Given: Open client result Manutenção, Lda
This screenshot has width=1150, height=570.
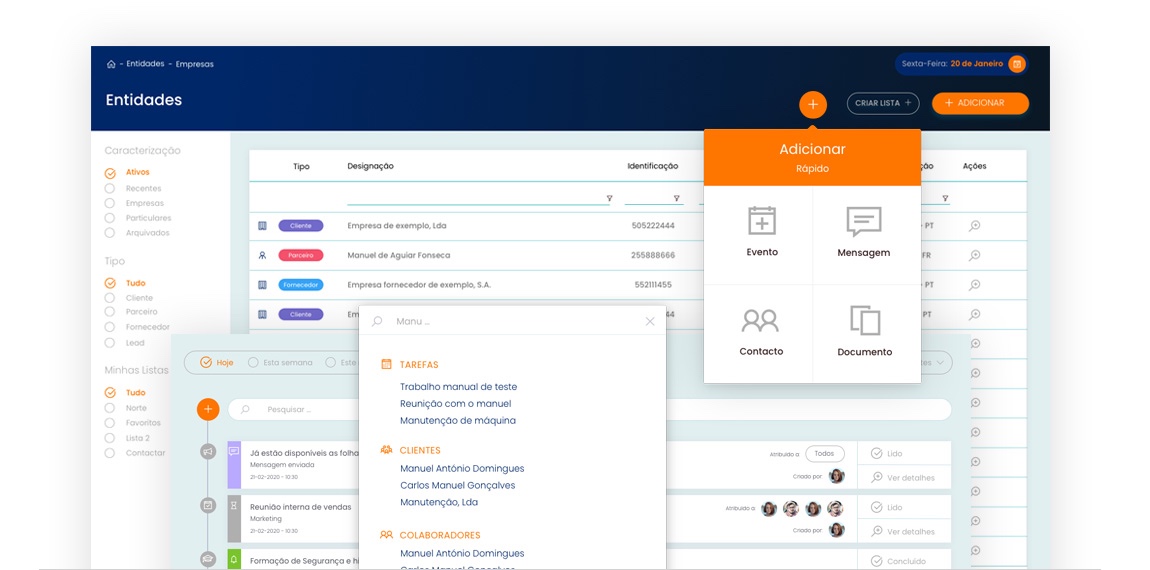Looking at the screenshot, I should 439,502.
